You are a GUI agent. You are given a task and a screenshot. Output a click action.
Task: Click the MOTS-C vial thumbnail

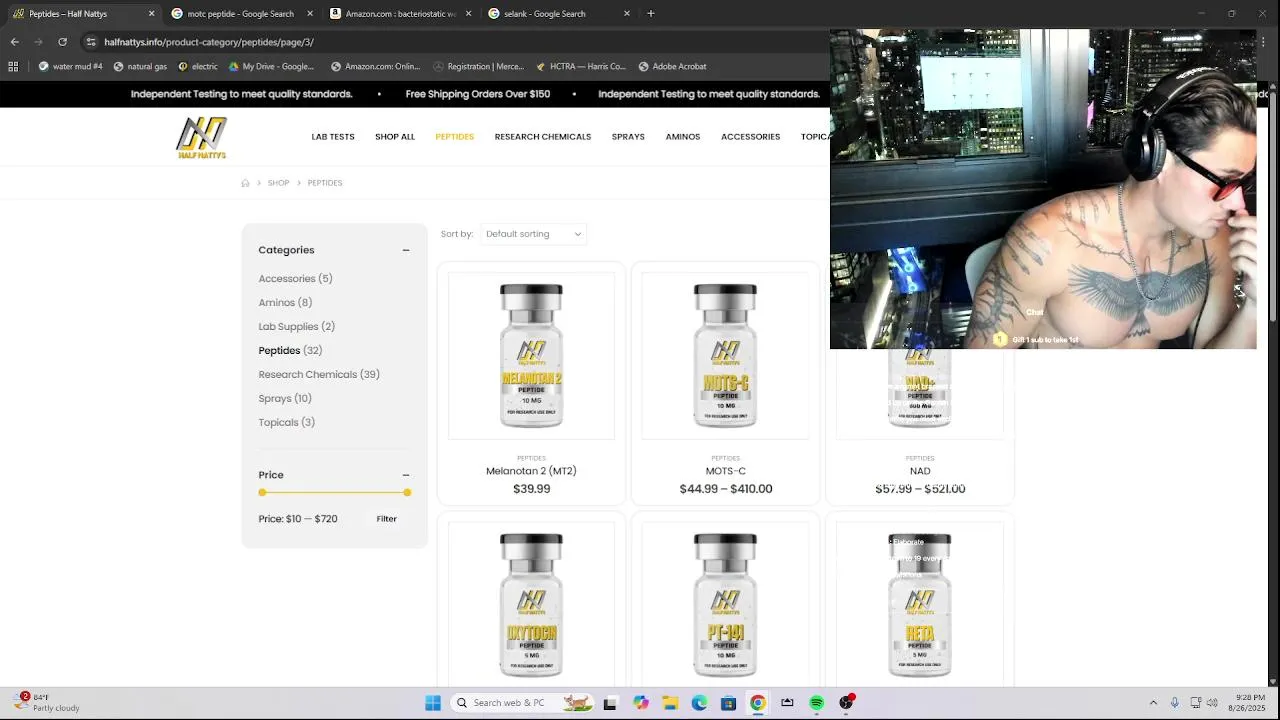pyautogui.click(x=725, y=356)
